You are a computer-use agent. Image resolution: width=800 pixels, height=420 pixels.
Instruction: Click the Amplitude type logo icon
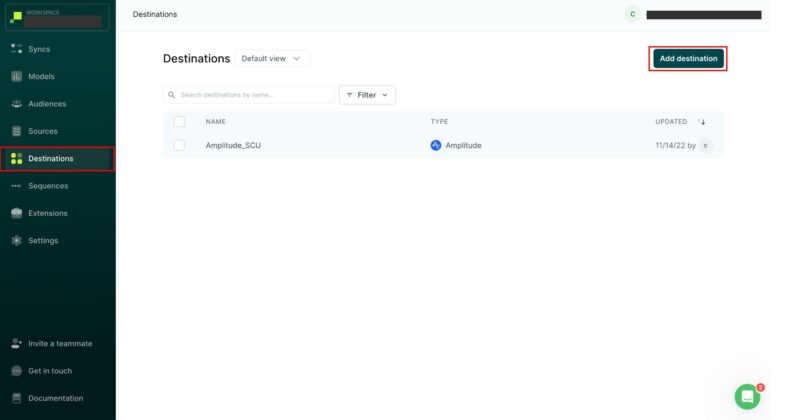(x=436, y=145)
